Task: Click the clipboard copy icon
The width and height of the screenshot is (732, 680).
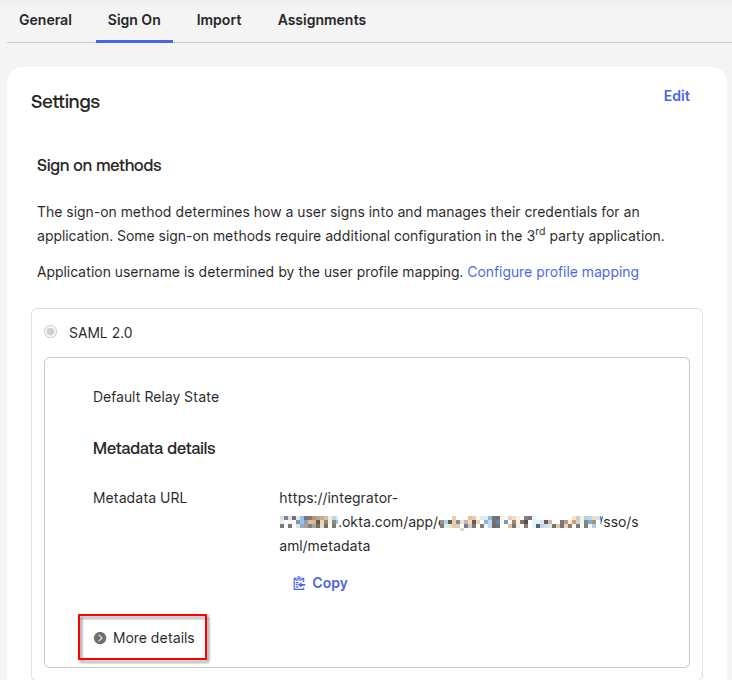Action: (299, 583)
